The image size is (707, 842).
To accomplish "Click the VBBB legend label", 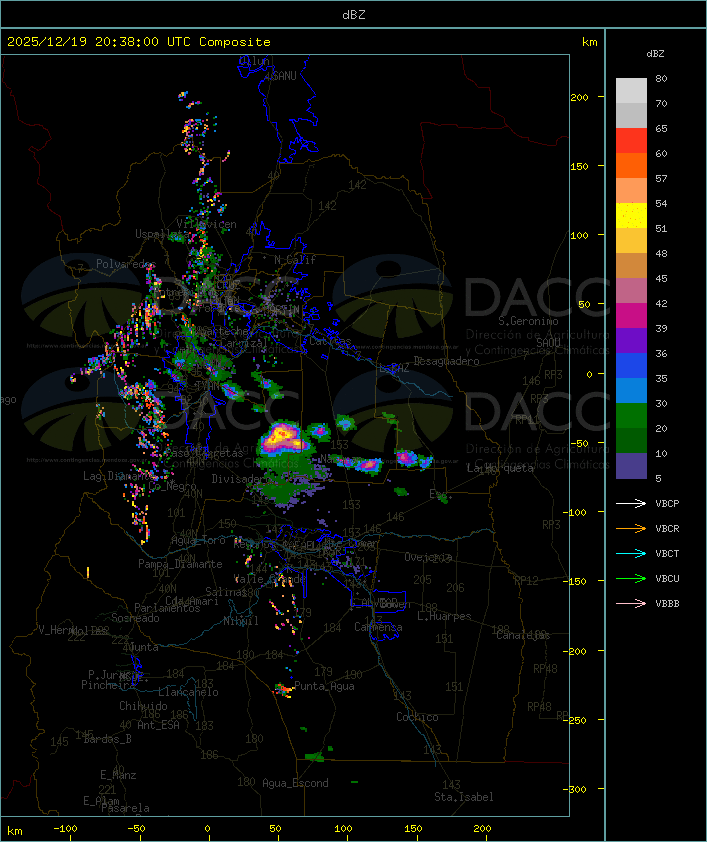I will click(x=667, y=604).
